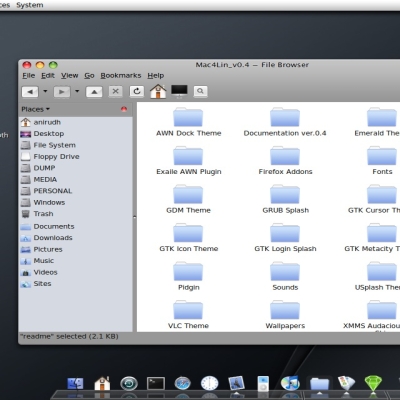
Task: Select the Documentation ver.0.4 folder
Action: 285,122
